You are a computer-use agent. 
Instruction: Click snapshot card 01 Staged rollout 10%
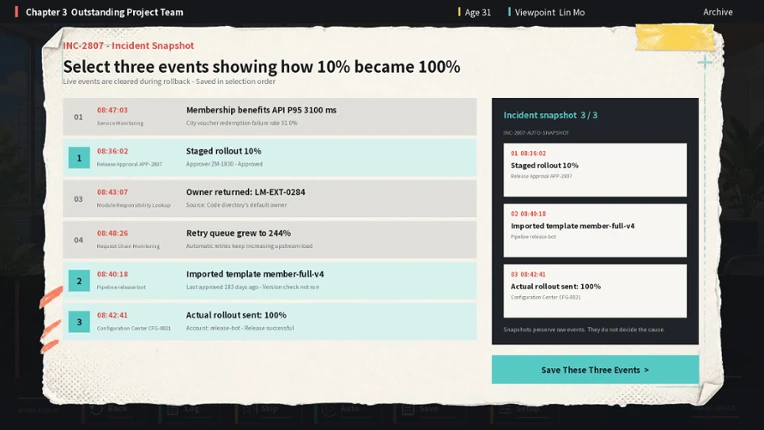point(595,170)
